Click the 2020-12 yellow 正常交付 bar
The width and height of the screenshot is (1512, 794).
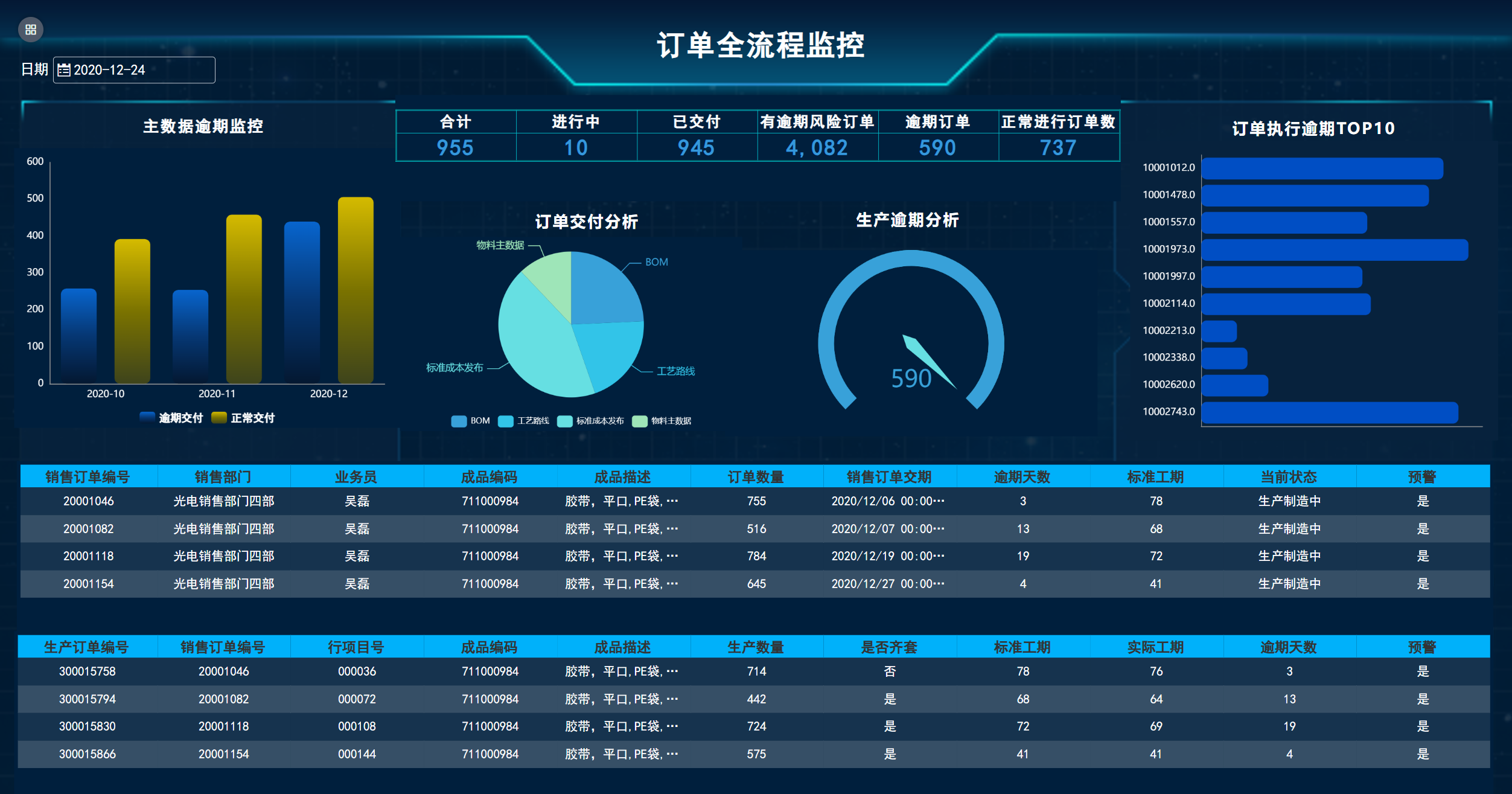tap(356, 290)
